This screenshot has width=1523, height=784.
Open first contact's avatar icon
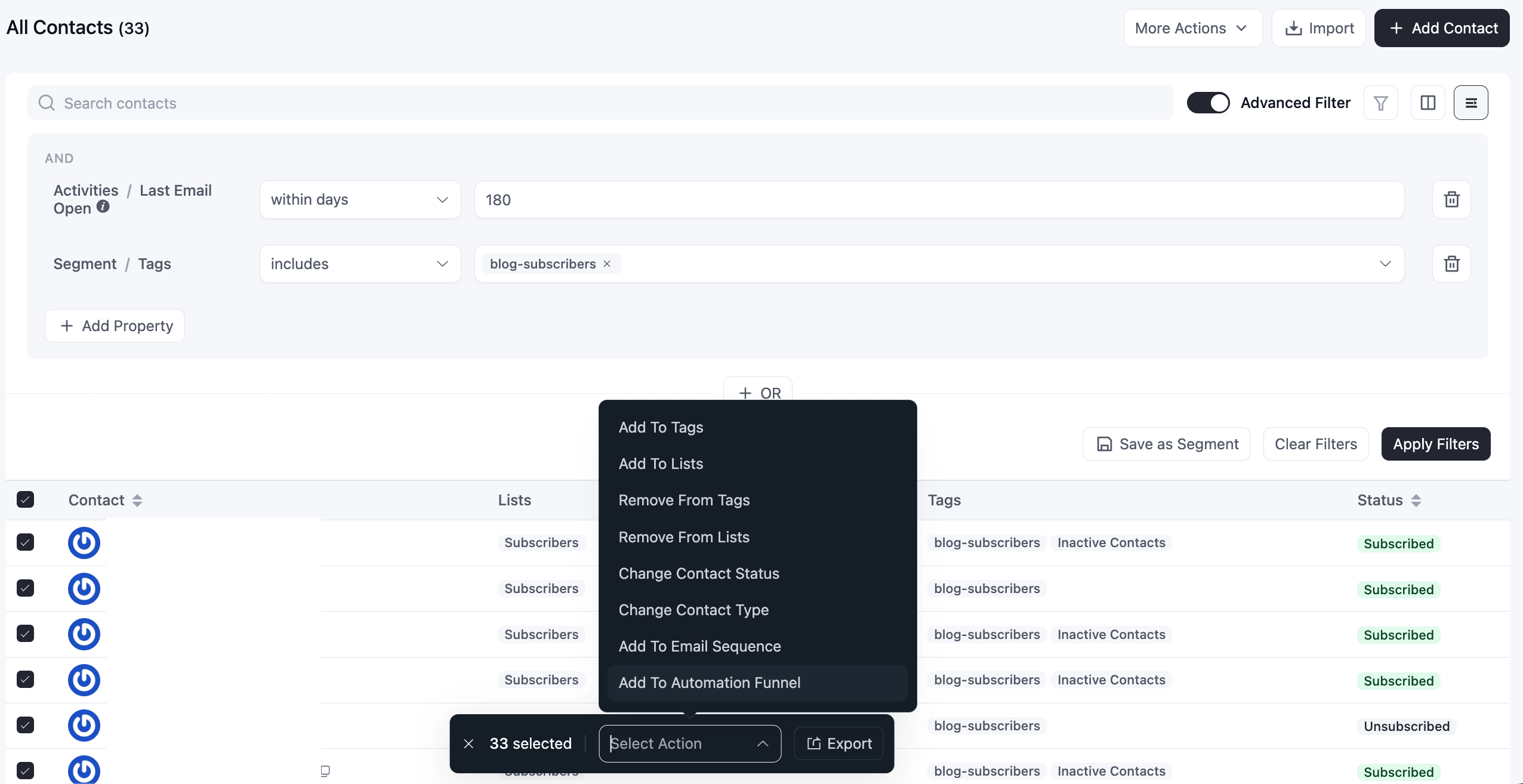click(84, 543)
